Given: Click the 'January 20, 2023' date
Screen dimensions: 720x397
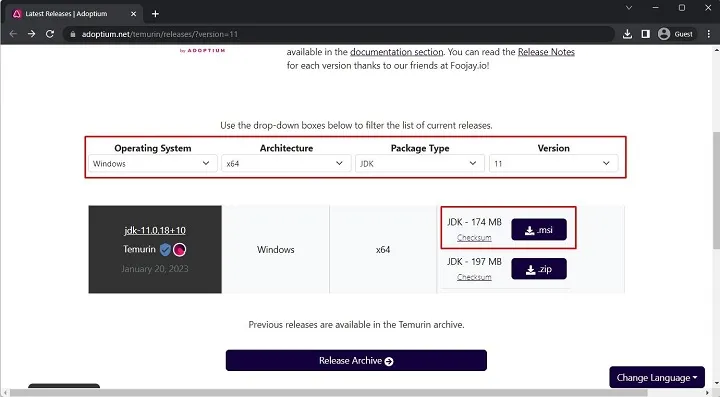Looking at the screenshot, I should [x=155, y=269].
